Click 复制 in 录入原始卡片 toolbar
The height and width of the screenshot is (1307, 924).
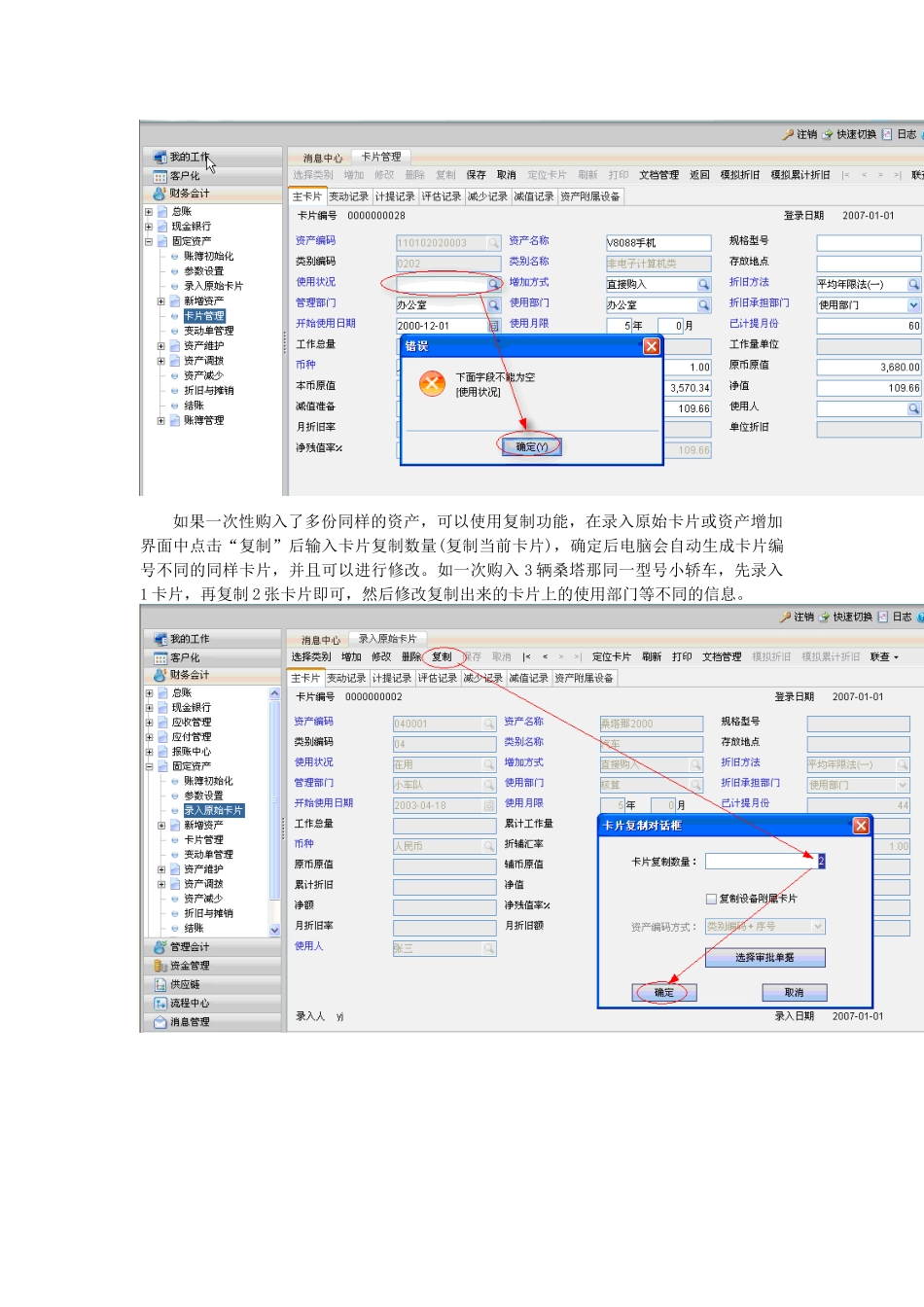click(442, 657)
